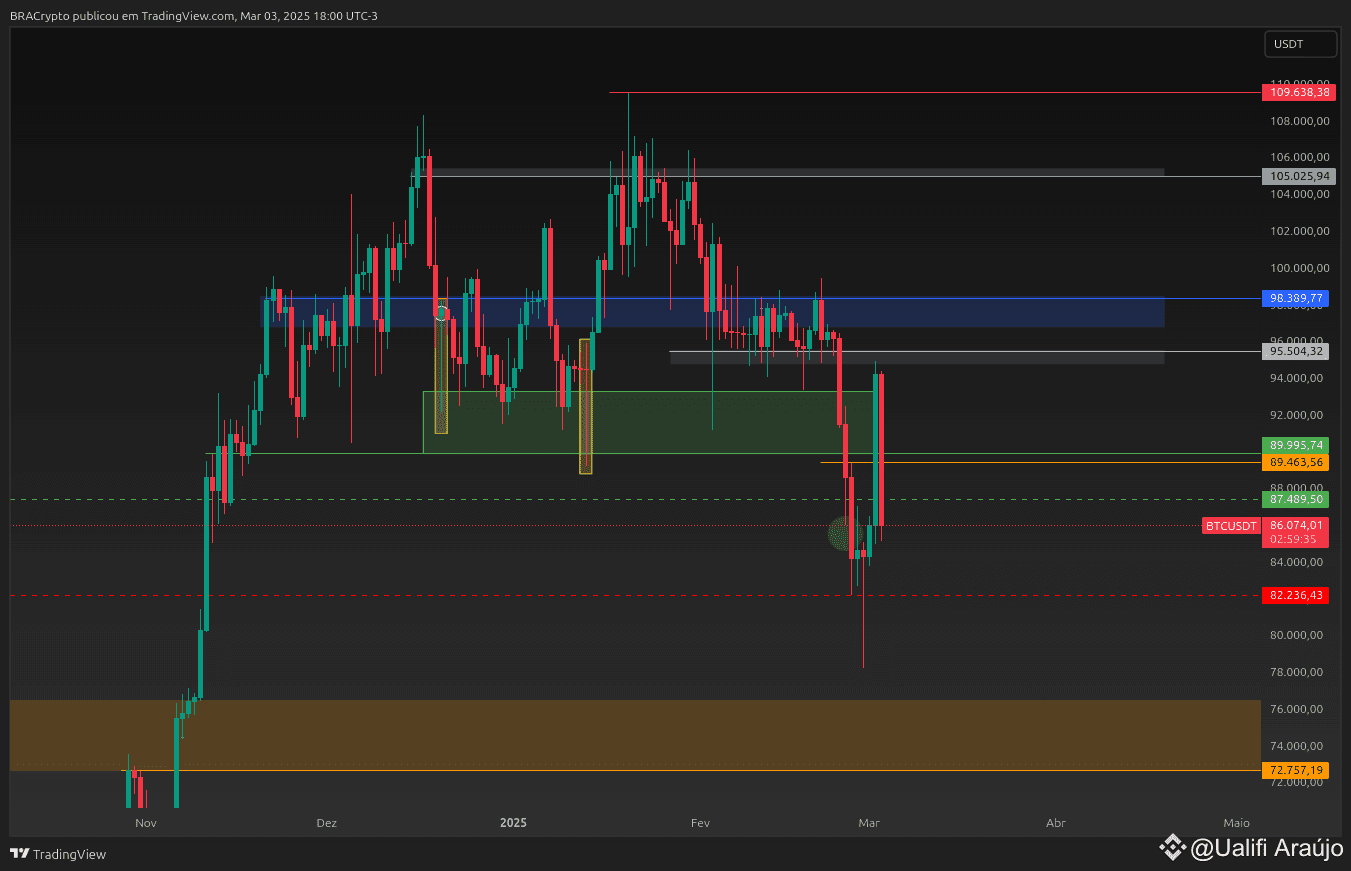Select the orange 72.757,19 support price label
Viewport: 1351px width, 871px height.
(x=1295, y=770)
